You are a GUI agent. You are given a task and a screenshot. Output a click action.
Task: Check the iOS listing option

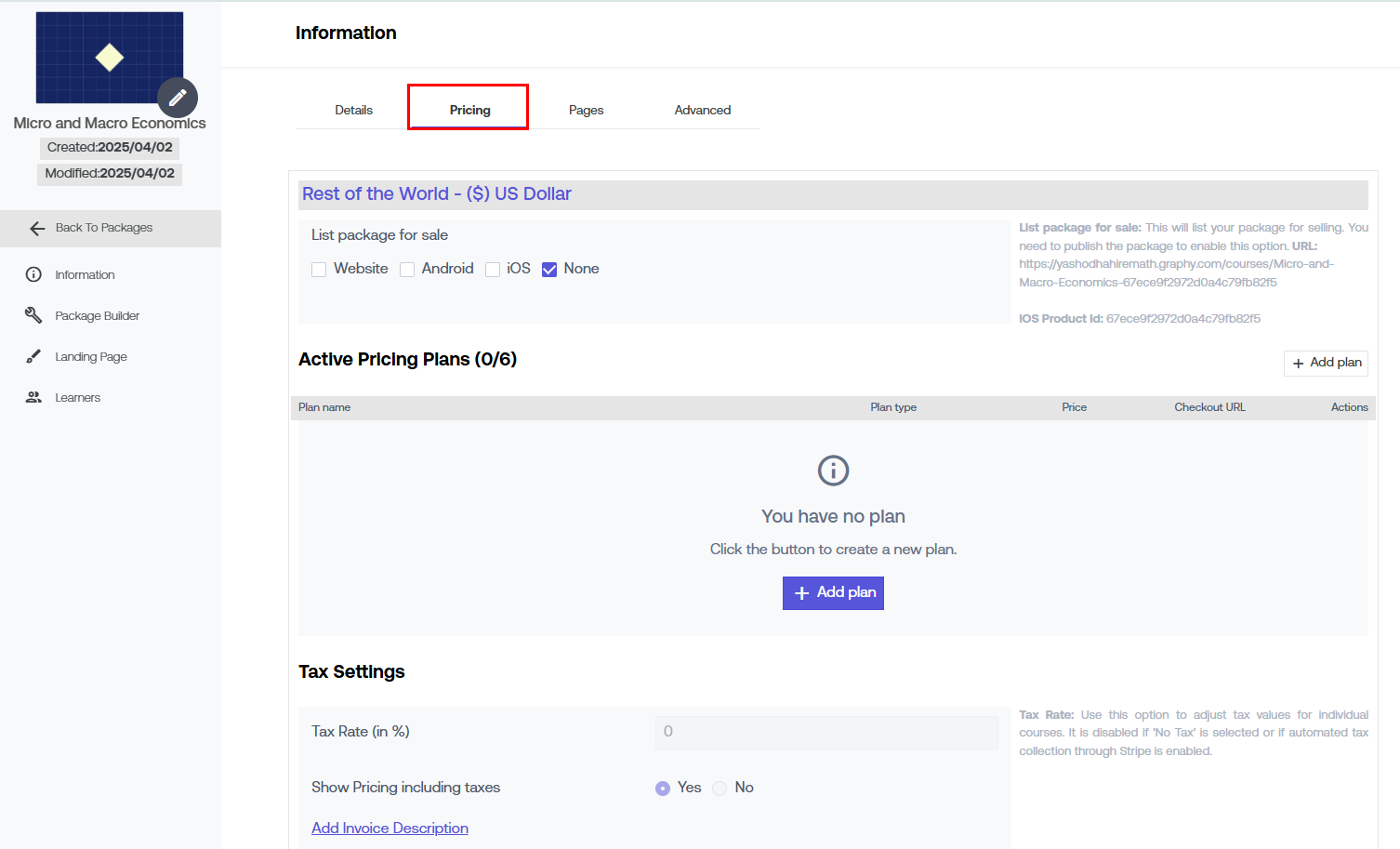coord(493,270)
